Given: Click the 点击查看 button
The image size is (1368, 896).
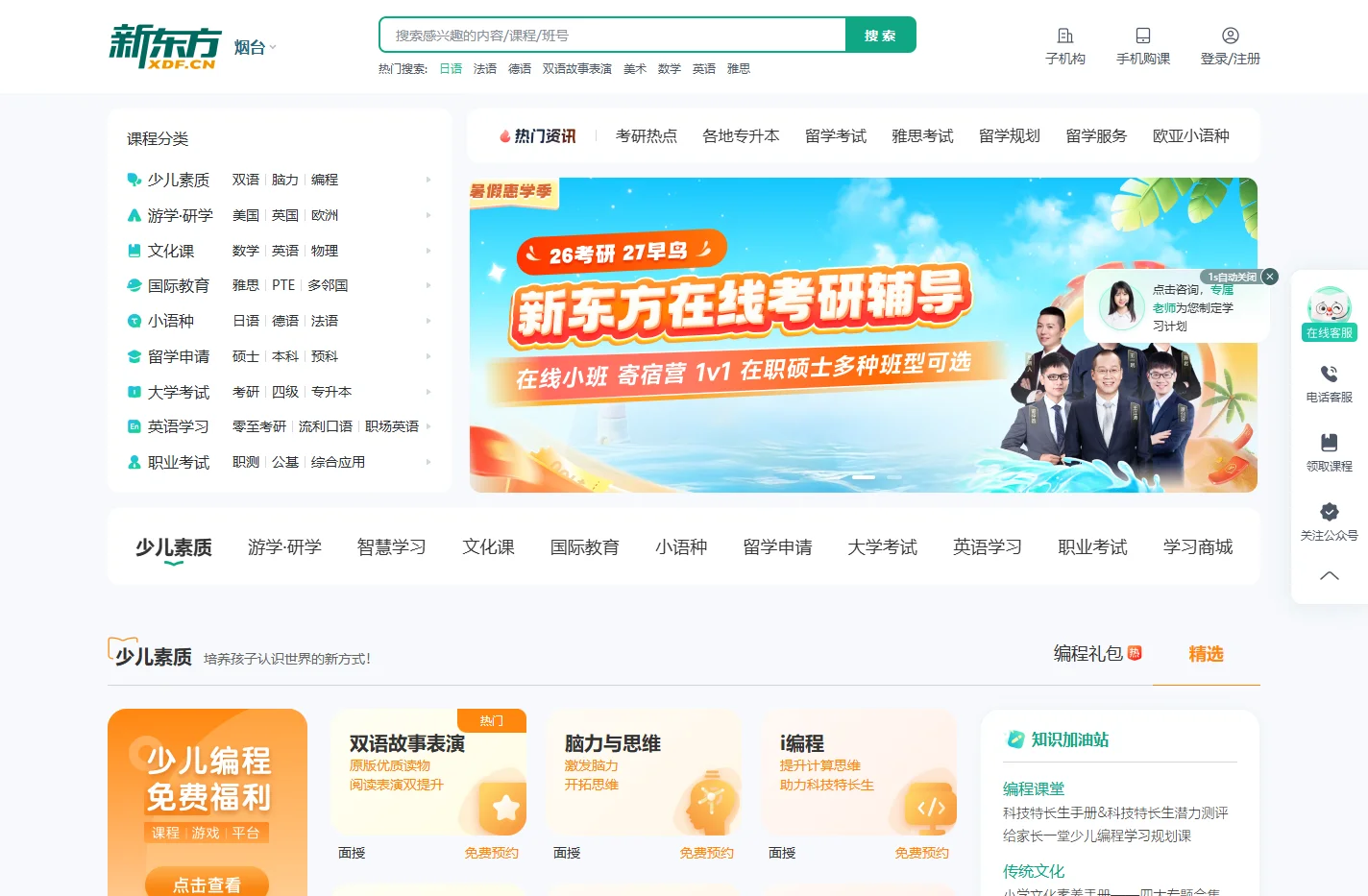Looking at the screenshot, I should pyautogui.click(x=207, y=884).
